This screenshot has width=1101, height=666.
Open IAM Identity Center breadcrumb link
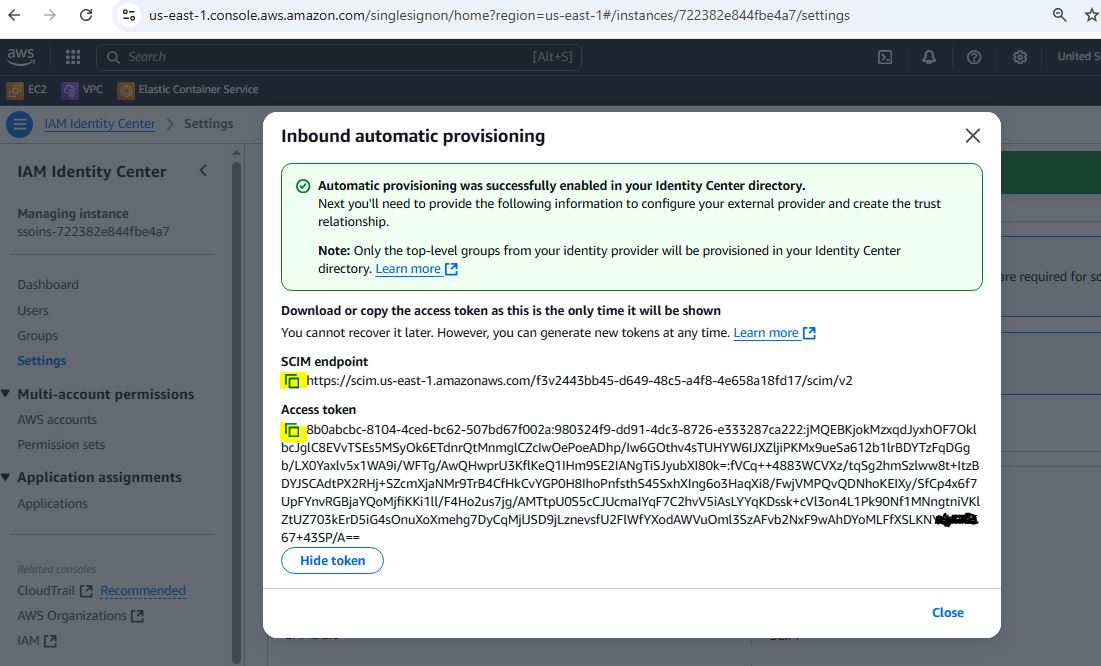tap(100, 124)
